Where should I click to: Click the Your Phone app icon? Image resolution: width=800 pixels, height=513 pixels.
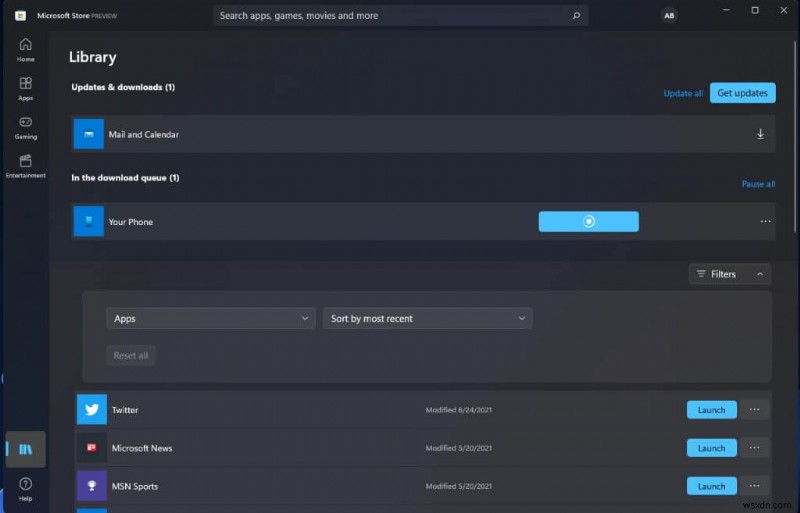pos(89,222)
